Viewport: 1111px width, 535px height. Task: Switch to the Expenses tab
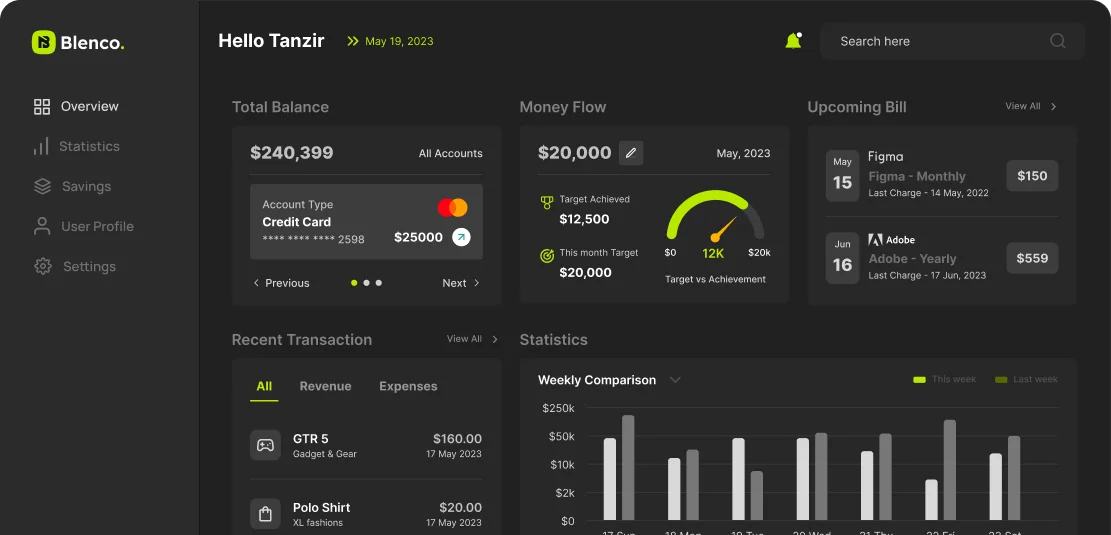click(x=408, y=386)
